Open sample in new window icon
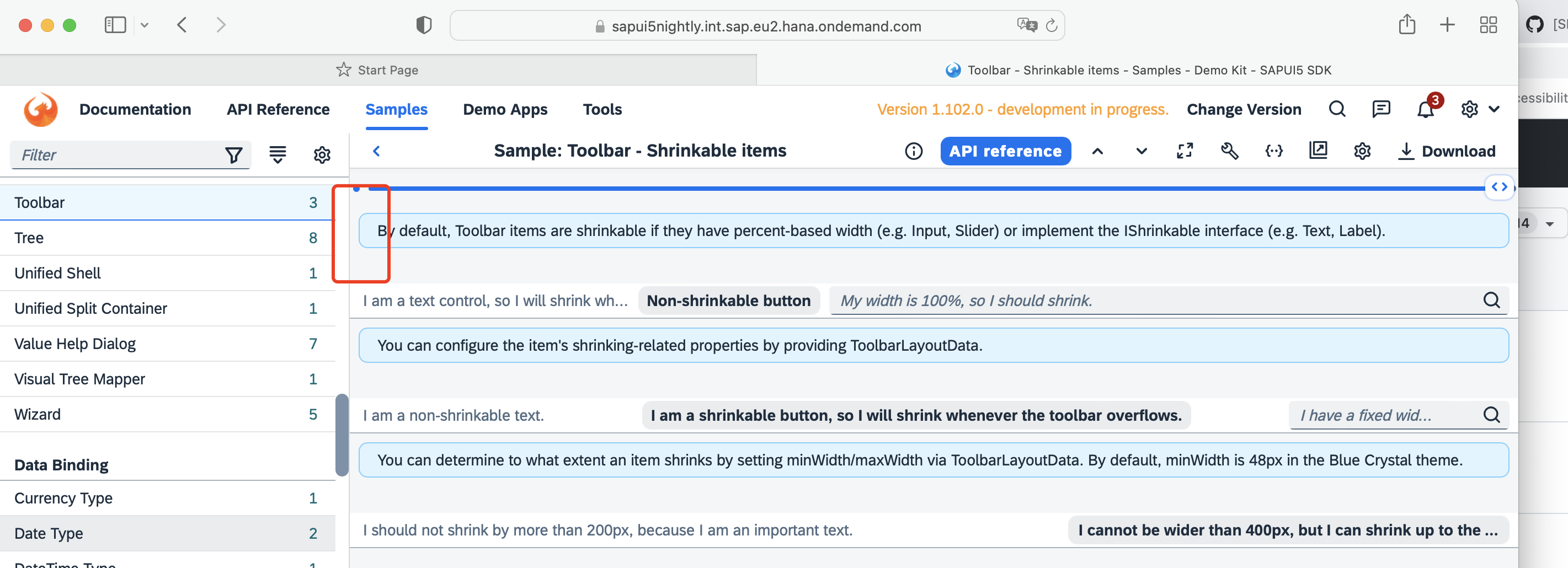The height and width of the screenshot is (568, 1568). click(1318, 152)
